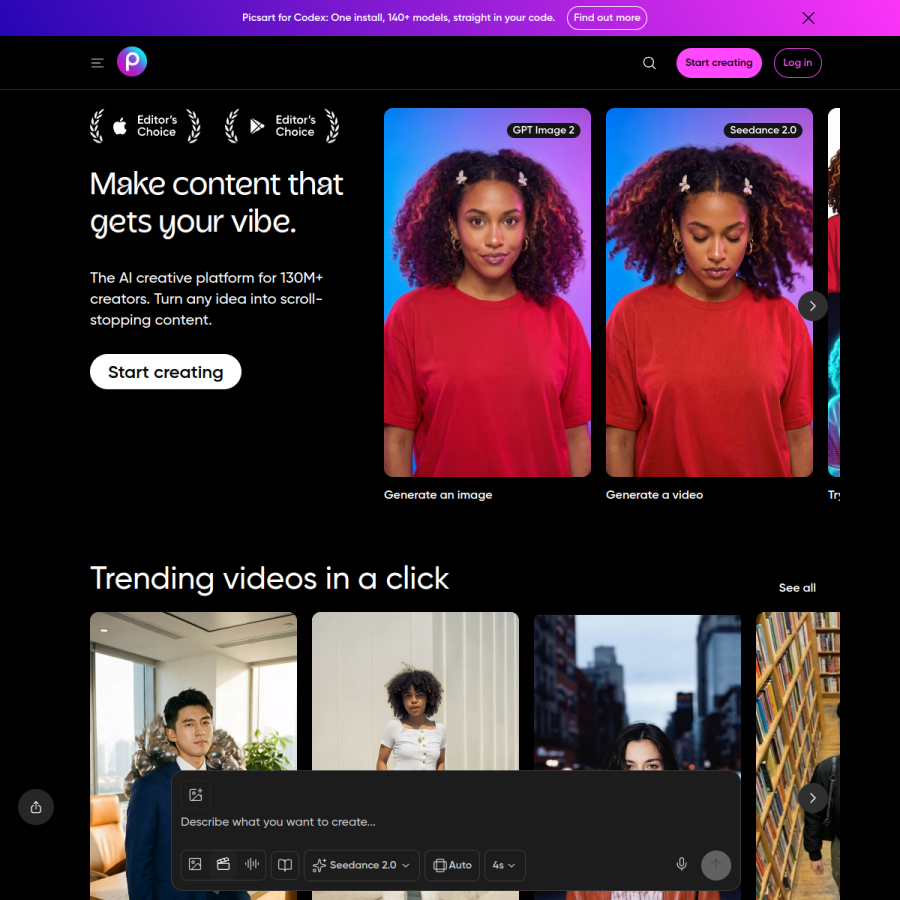Open the city street woman video

tap(637, 692)
